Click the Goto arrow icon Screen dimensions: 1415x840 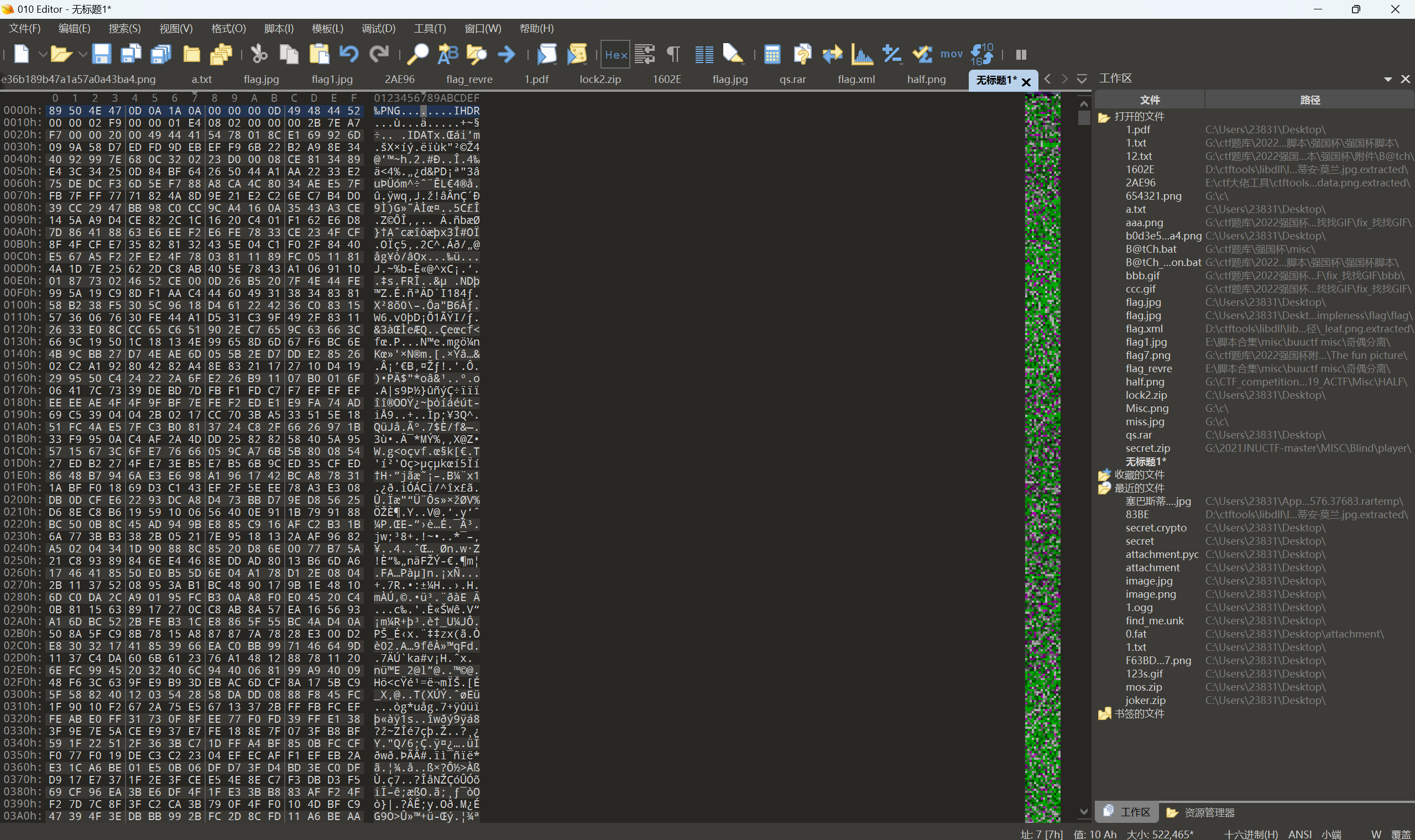pos(507,54)
